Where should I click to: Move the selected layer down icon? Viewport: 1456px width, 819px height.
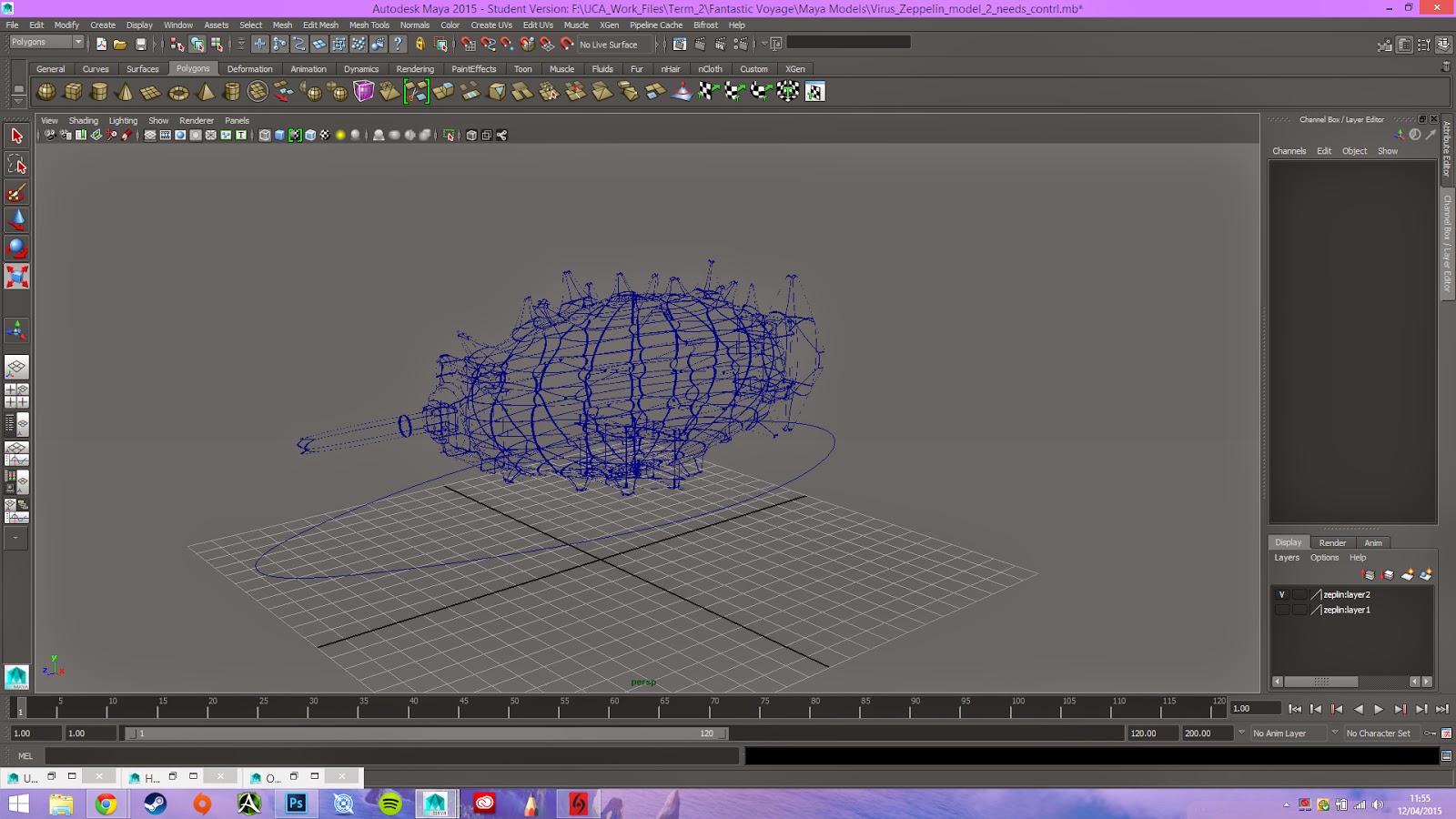tap(1388, 575)
